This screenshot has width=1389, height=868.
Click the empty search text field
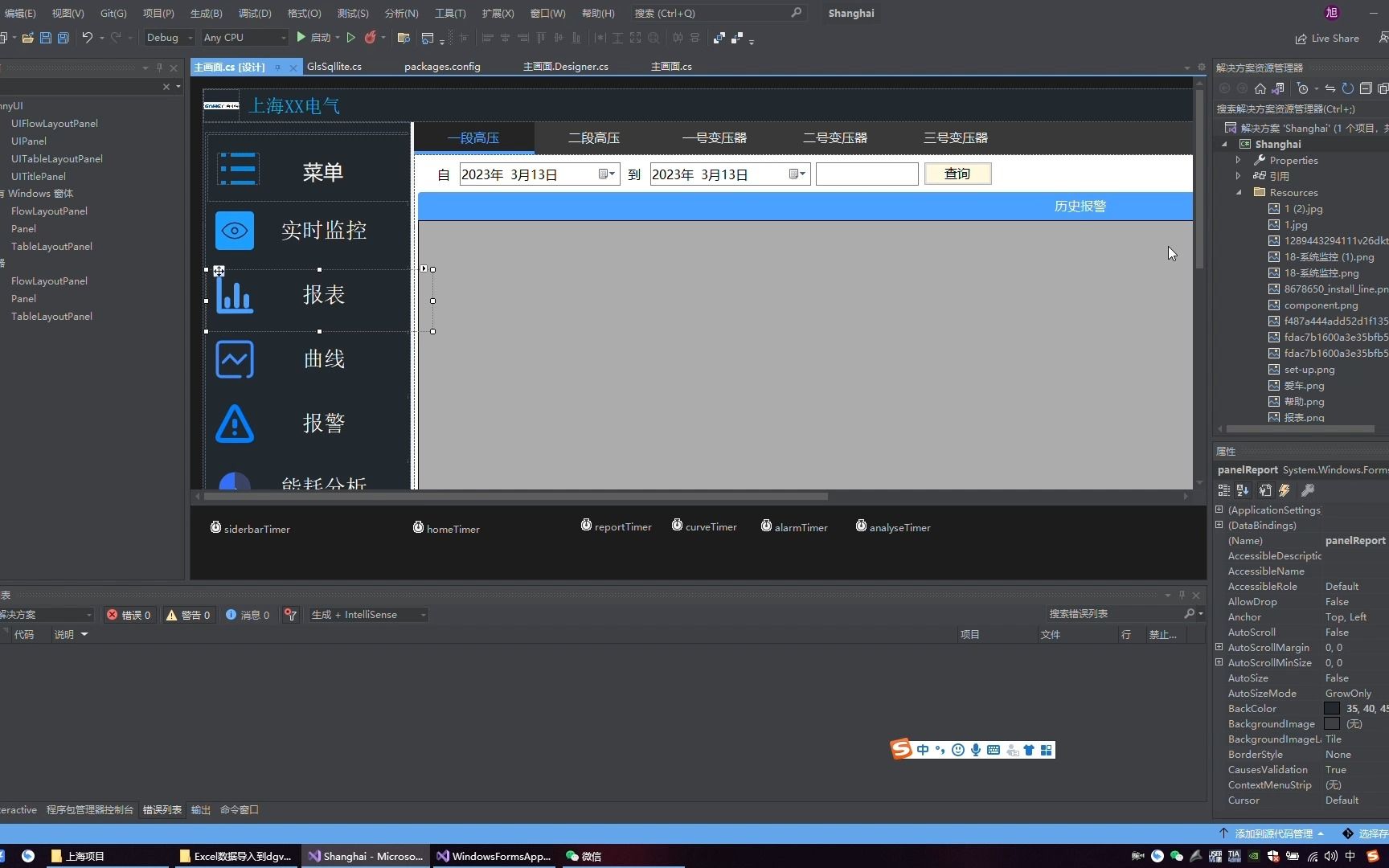click(867, 174)
